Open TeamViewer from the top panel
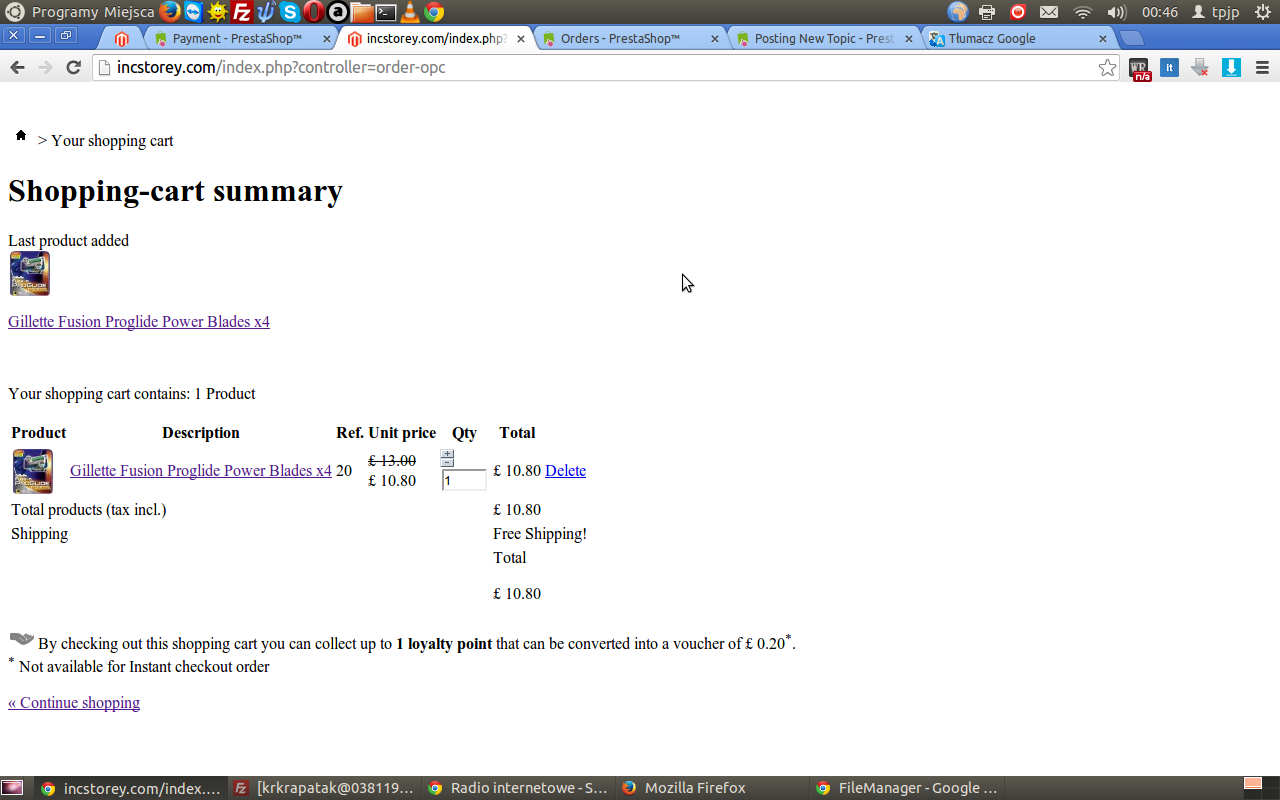Viewport: 1280px width, 800px height. (x=194, y=12)
